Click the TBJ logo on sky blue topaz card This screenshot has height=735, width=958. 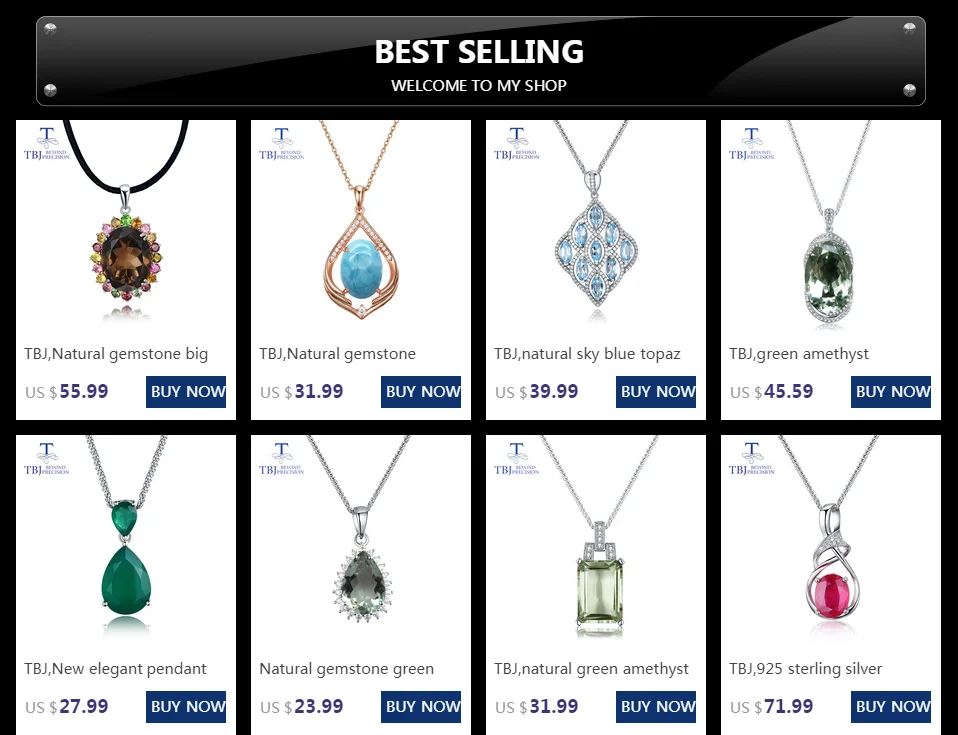click(x=517, y=144)
